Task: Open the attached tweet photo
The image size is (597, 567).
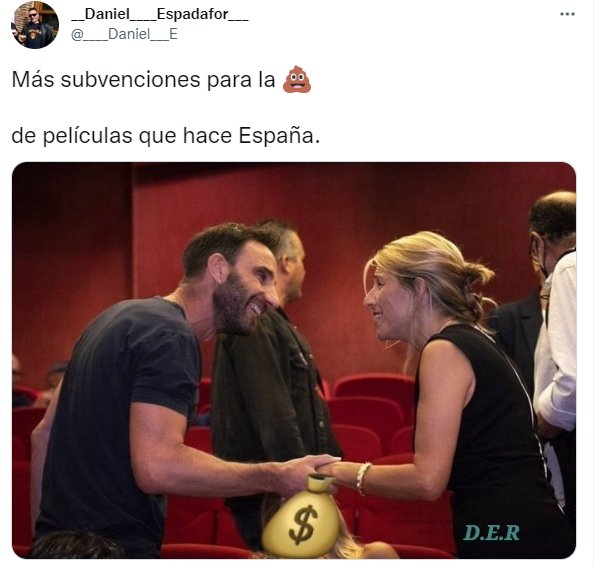Action: pyautogui.click(x=294, y=360)
